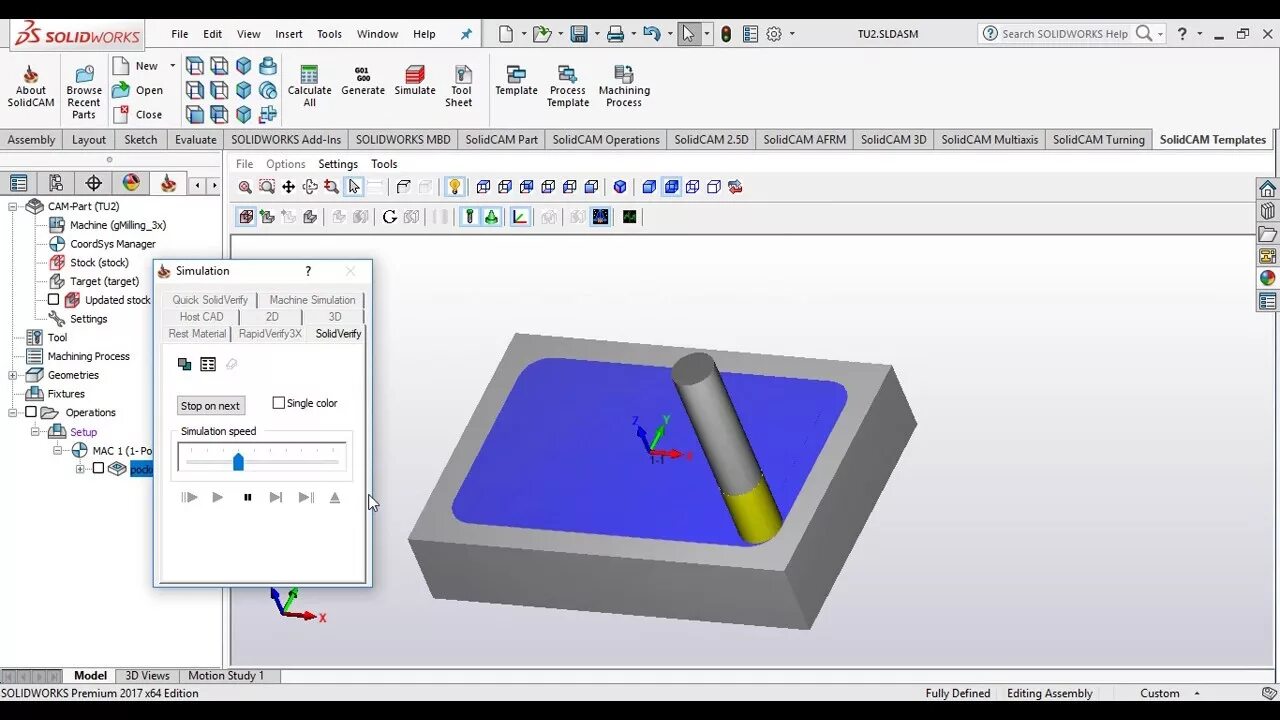Open the DimXpert crosshair tab

pos(93,183)
